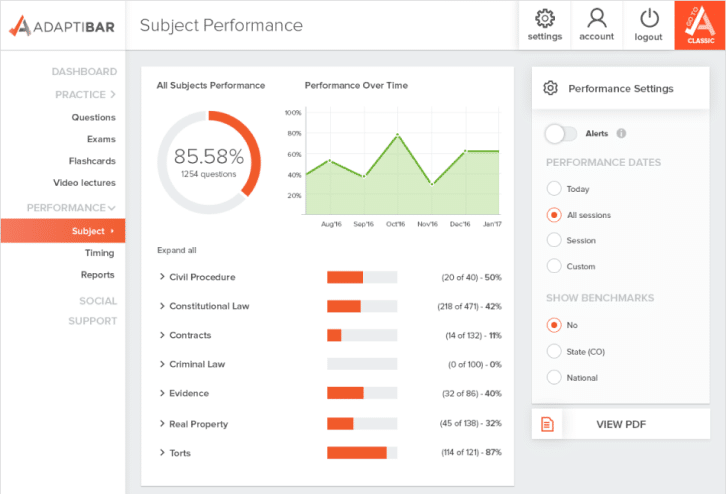Click the Evidence progress bar

362,393
